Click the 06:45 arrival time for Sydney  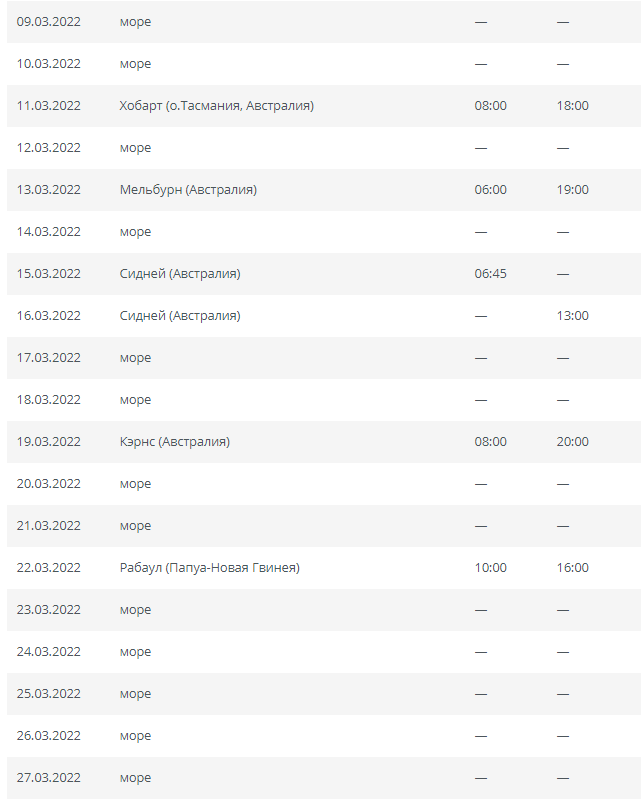point(490,274)
